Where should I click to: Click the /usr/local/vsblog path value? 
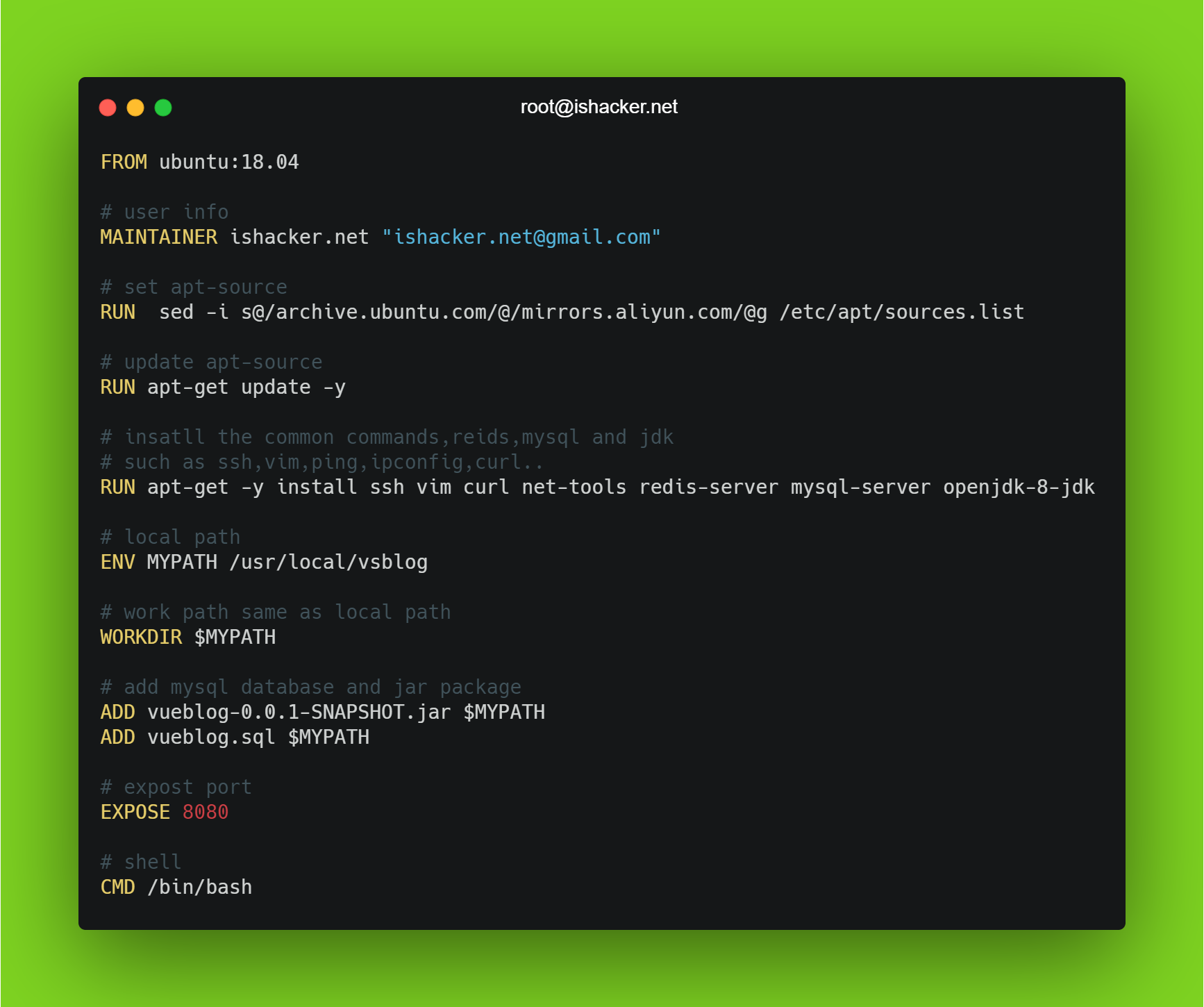coord(328,562)
